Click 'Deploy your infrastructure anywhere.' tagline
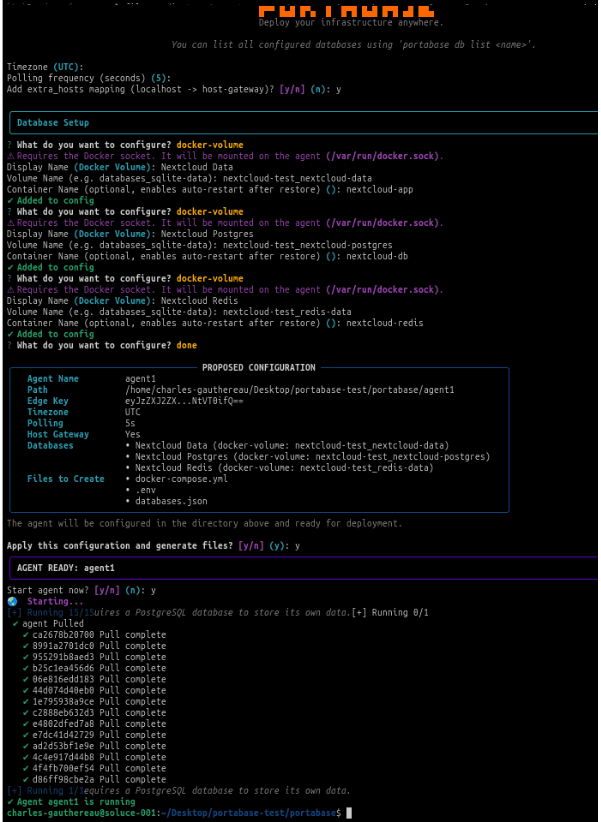Image resolution: width=601 pixels, height=822 pixels. pos(351,23)
